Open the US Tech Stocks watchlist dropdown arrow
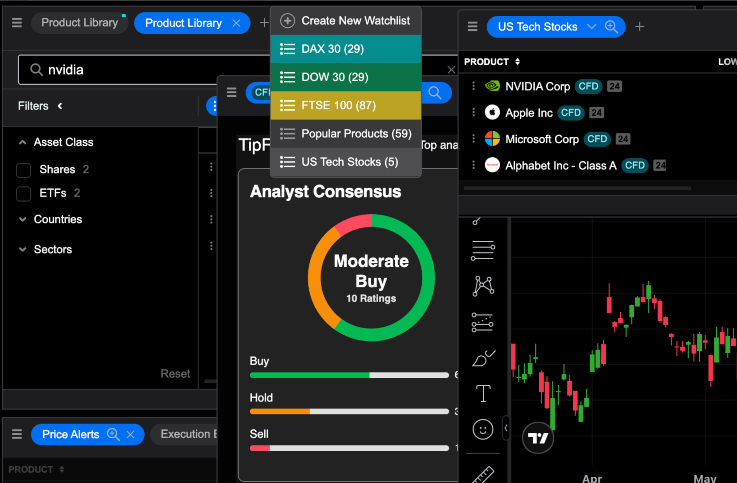This screenshot has width=737, height=483. 591,26
